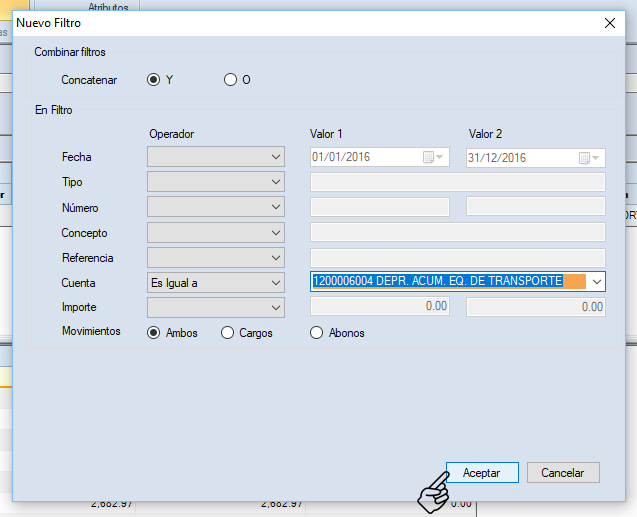The image size is (637, 517).
Task: Expand the Cuenta account value dropdown arrow
Action: point(596,283)
